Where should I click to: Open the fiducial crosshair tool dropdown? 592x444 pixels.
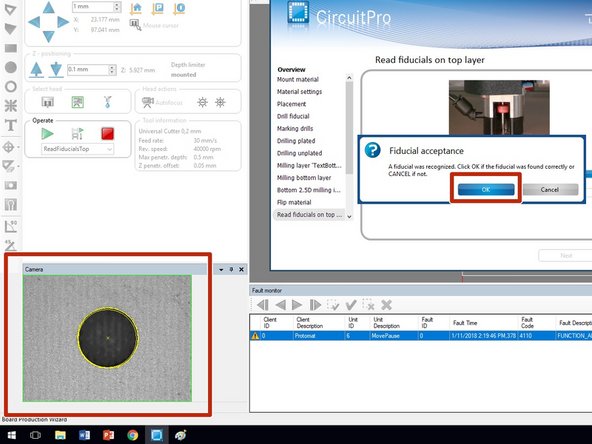(18, 147)
